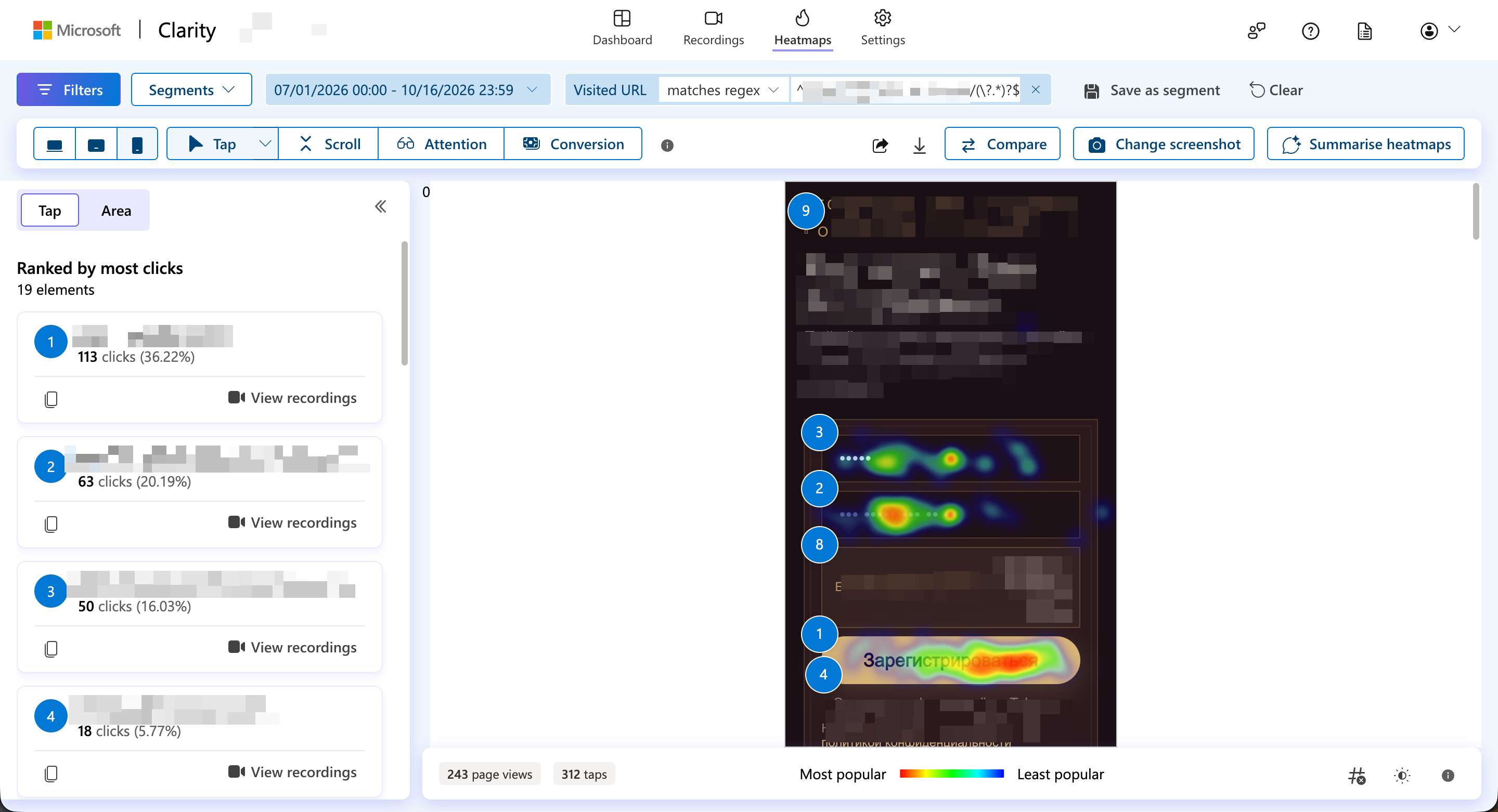Copy element 3 selector (50 clicks)

pyautogui.click(x=51, y=648)
